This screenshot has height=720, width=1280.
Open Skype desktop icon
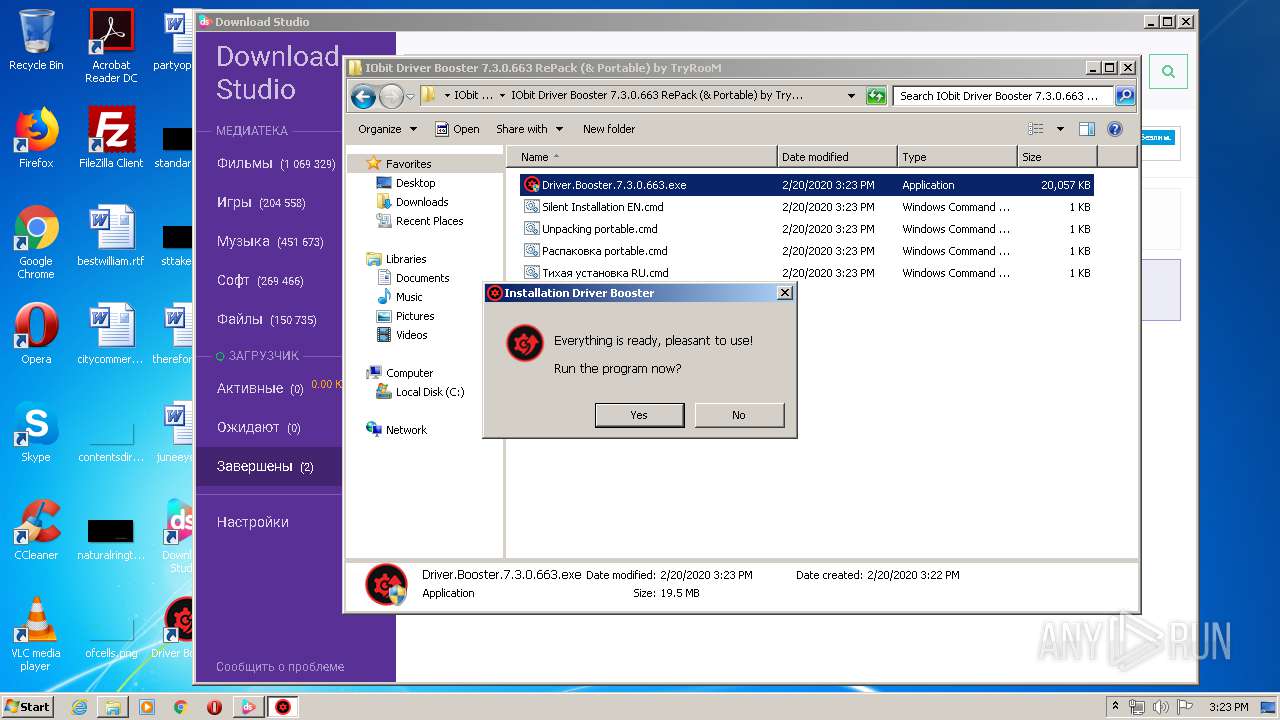pos(36,432)
